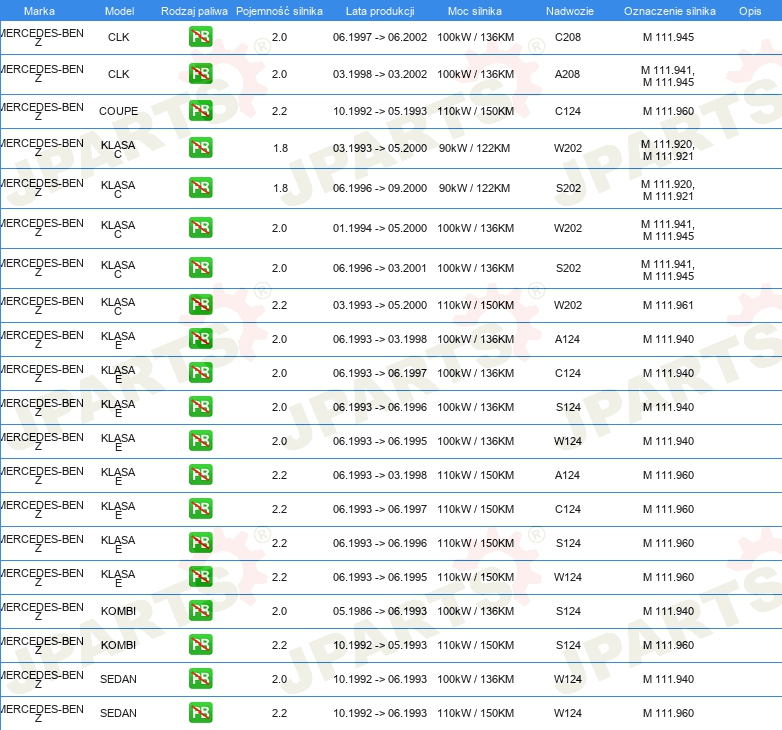
Task: Click the Lata produkcji column header
Action: pyautogui.click(x=379, y=10)
